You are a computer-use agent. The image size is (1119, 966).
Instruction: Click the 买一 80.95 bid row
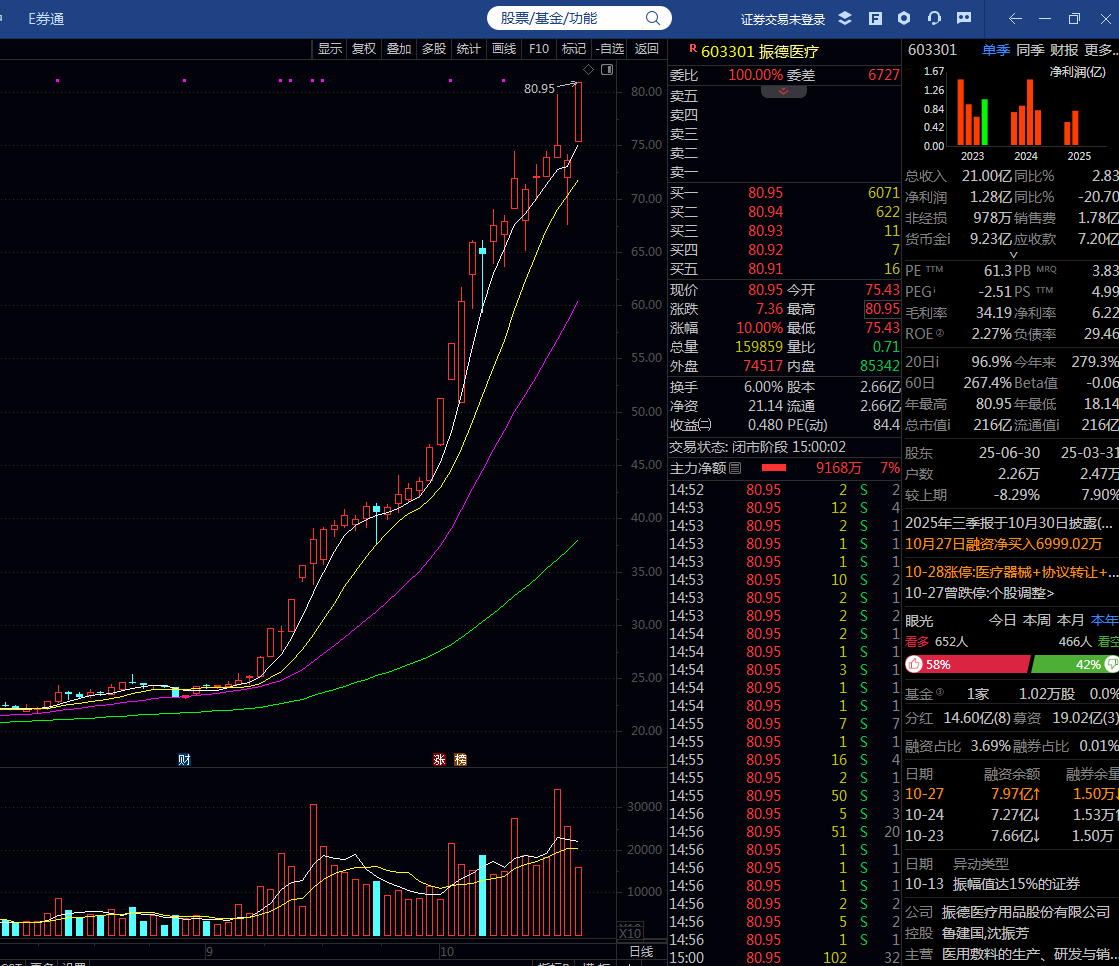pos(784,193)
